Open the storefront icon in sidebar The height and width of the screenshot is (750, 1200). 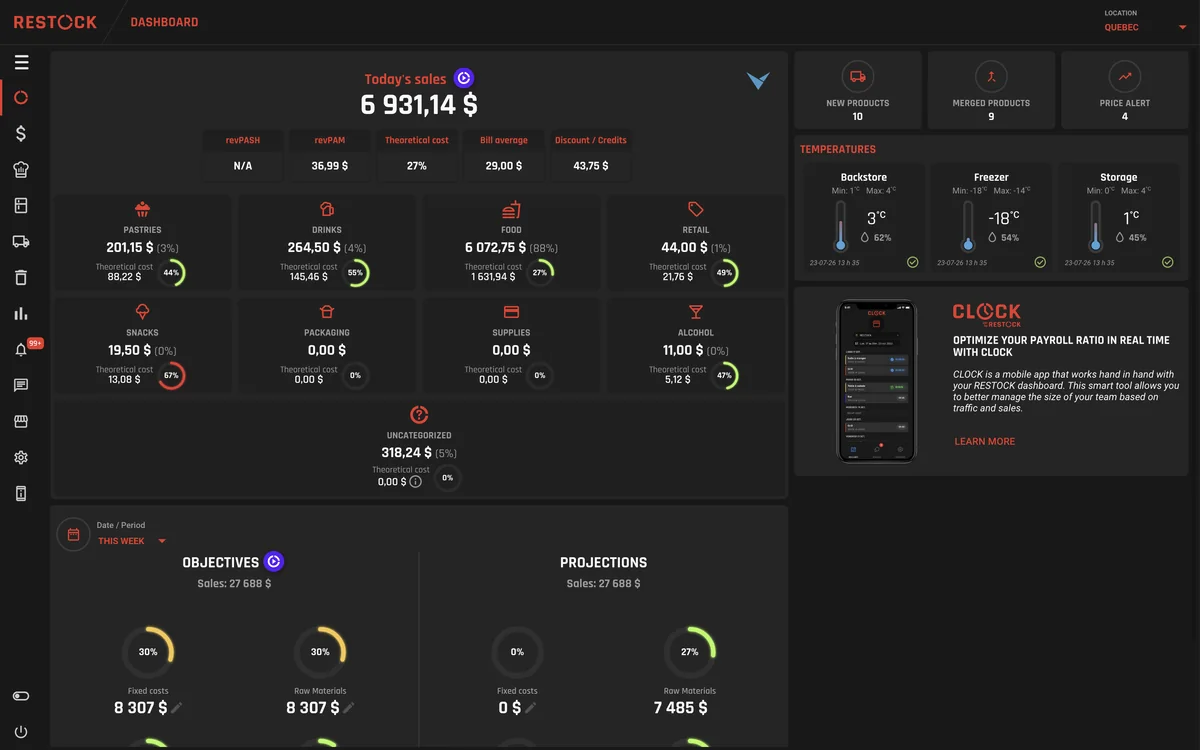tap(21, 421)
